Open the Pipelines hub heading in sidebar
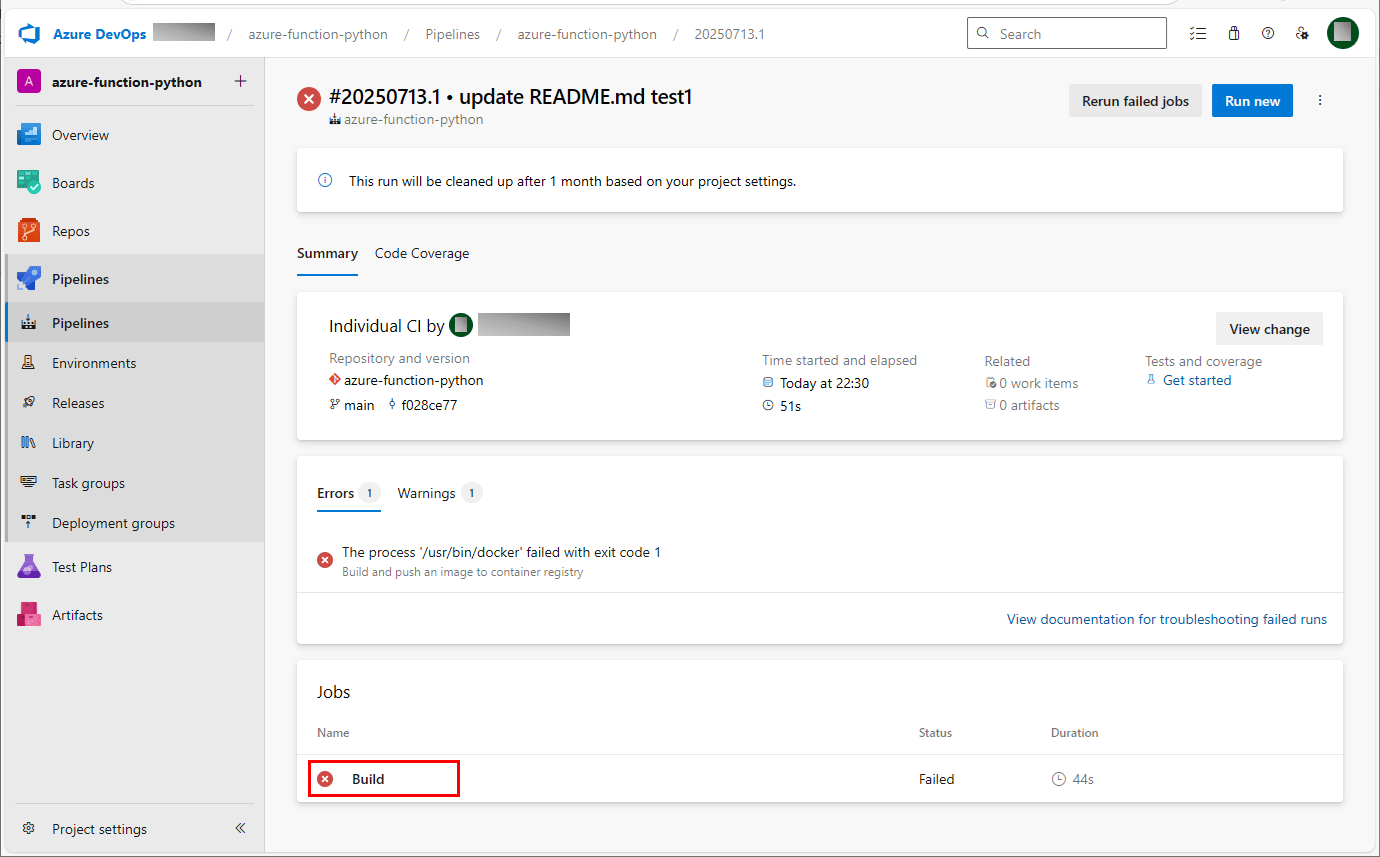This screenshot has height=857, width=1380. coord(134,279)
